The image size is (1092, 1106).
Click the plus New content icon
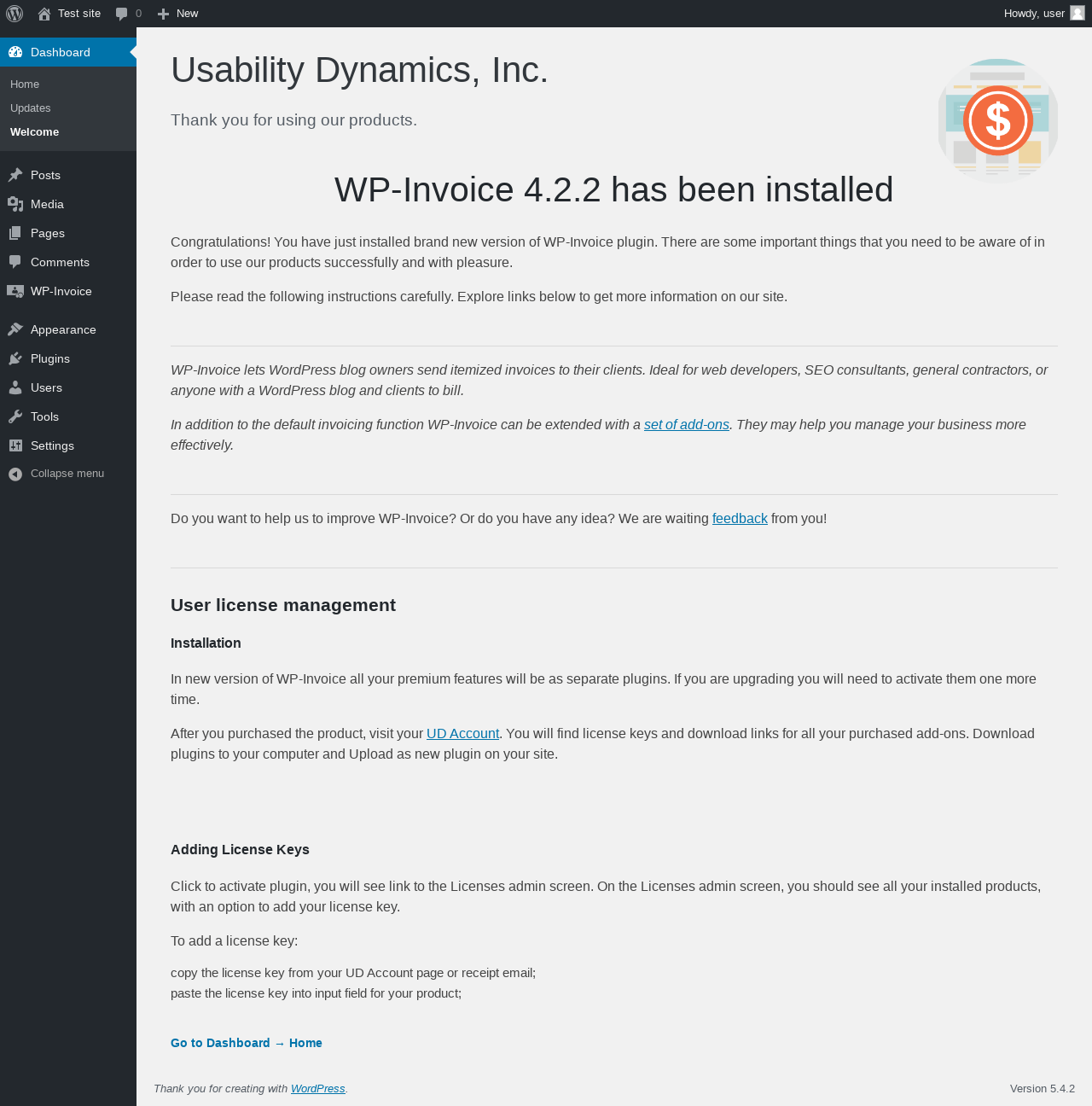pyautogui.click(x=164, y=14)
